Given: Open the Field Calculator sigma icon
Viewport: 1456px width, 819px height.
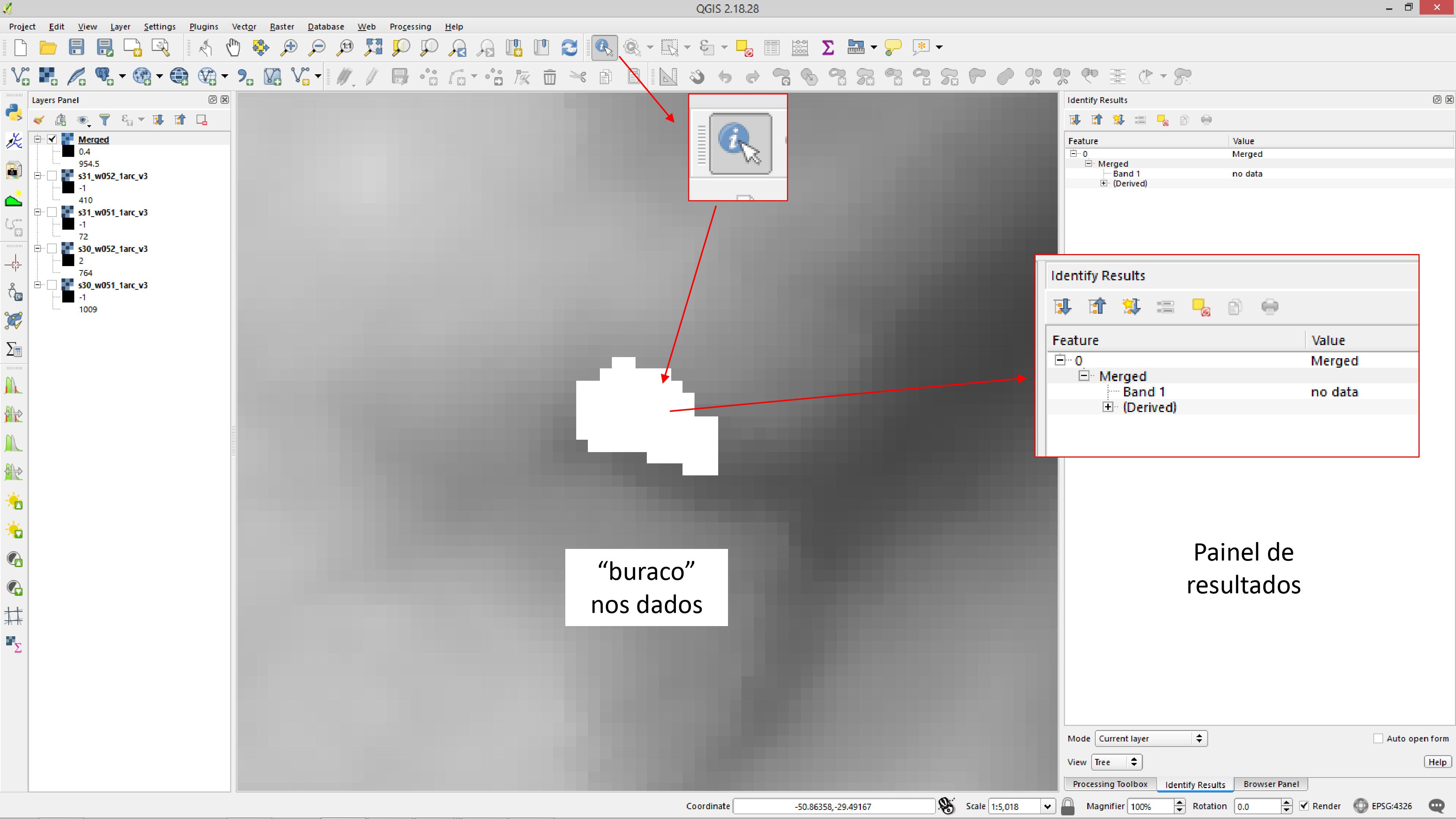Looking at the screenshot, I should click(x=827, y=47).
